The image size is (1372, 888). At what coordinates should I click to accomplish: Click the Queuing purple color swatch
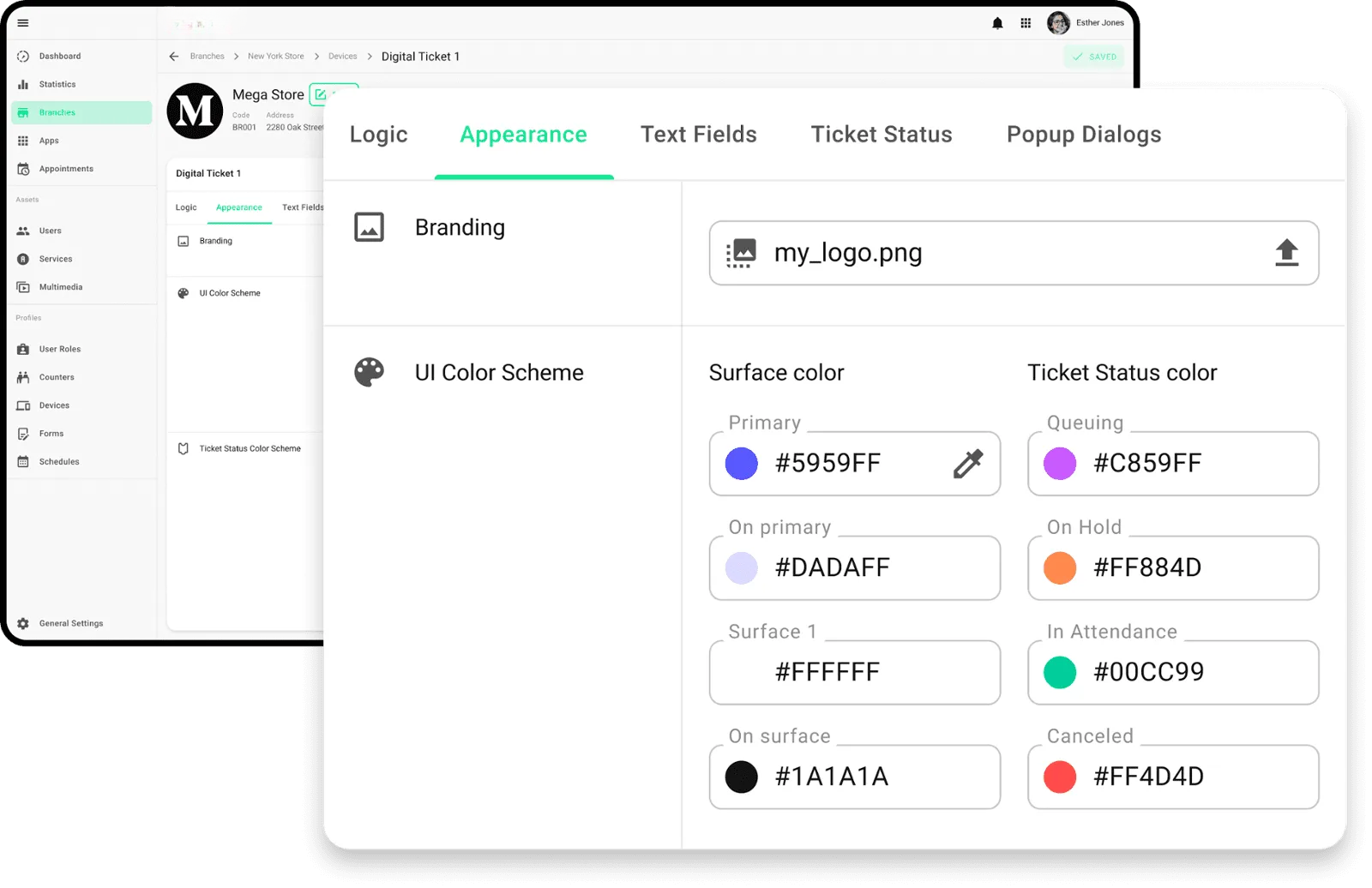[1060, 464]
